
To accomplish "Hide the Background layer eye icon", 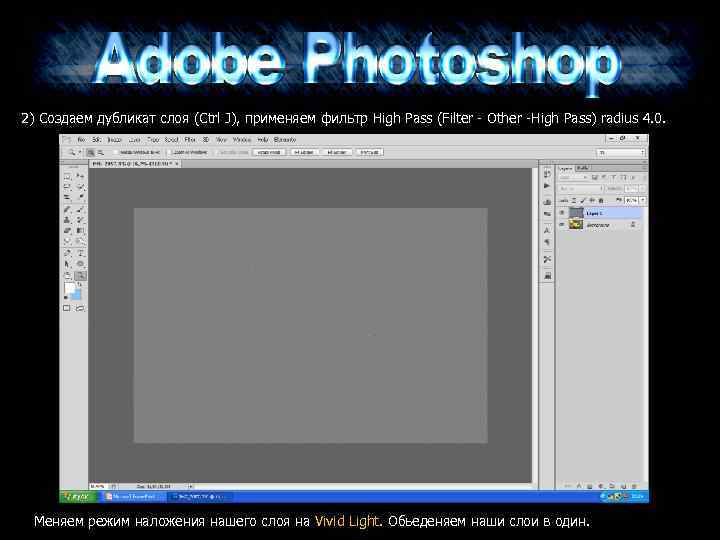I will pyautogui.click(x=562, y=225).
